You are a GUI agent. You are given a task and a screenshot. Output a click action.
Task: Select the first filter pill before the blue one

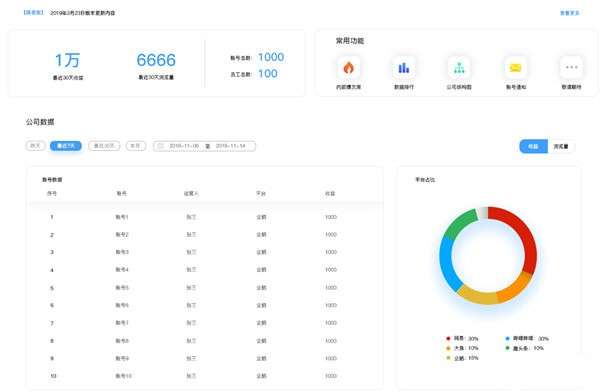pyautogui.click(x=36, y=146)
